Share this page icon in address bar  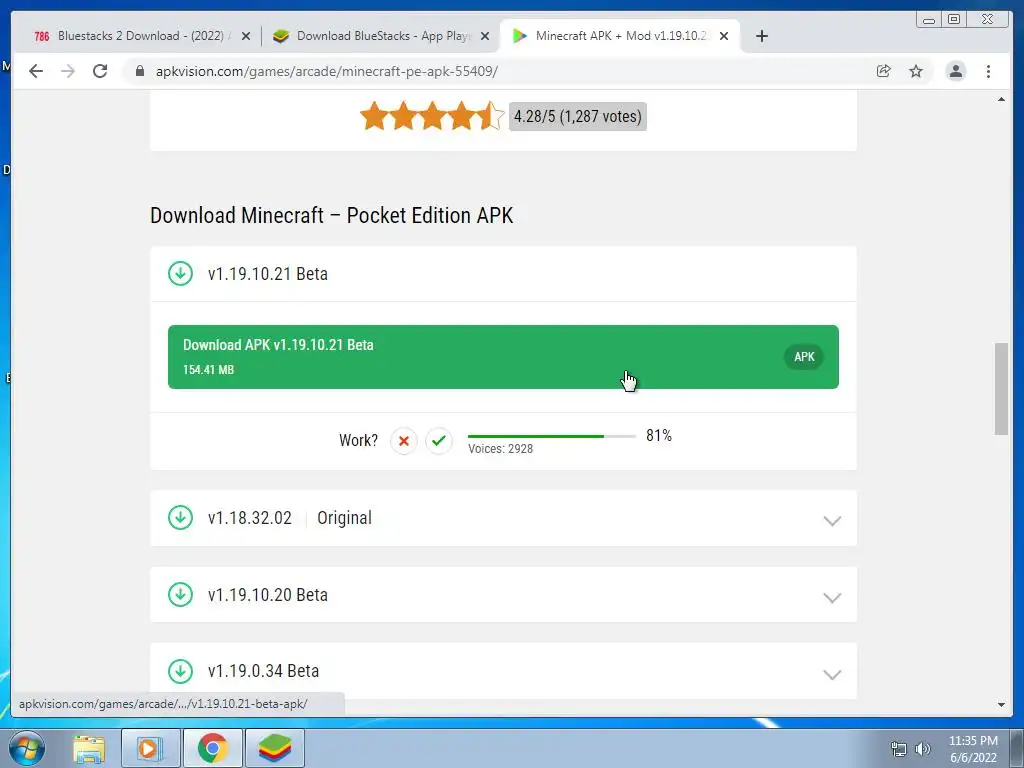coord(884,71)
